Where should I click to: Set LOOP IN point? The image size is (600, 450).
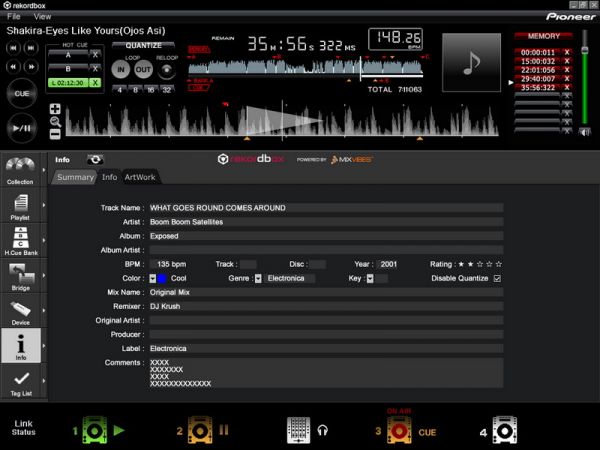click(x=121, y=70)
